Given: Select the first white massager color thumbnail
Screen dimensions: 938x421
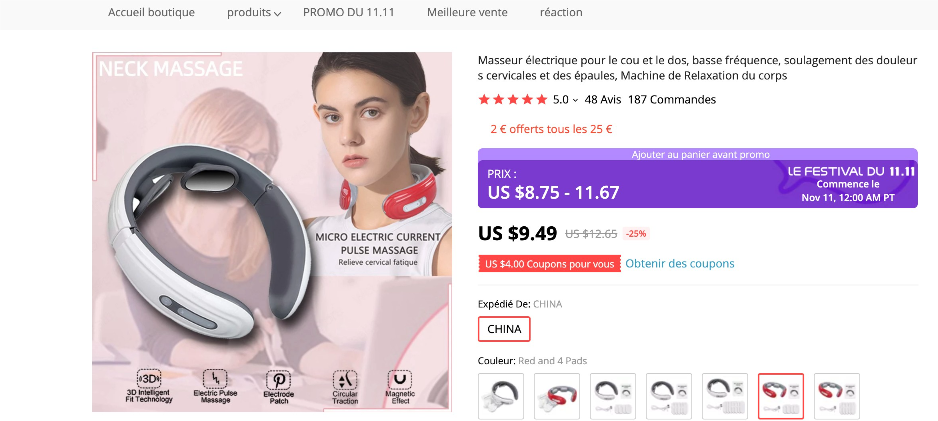Looking at the screenshot, I should (501, 395).
